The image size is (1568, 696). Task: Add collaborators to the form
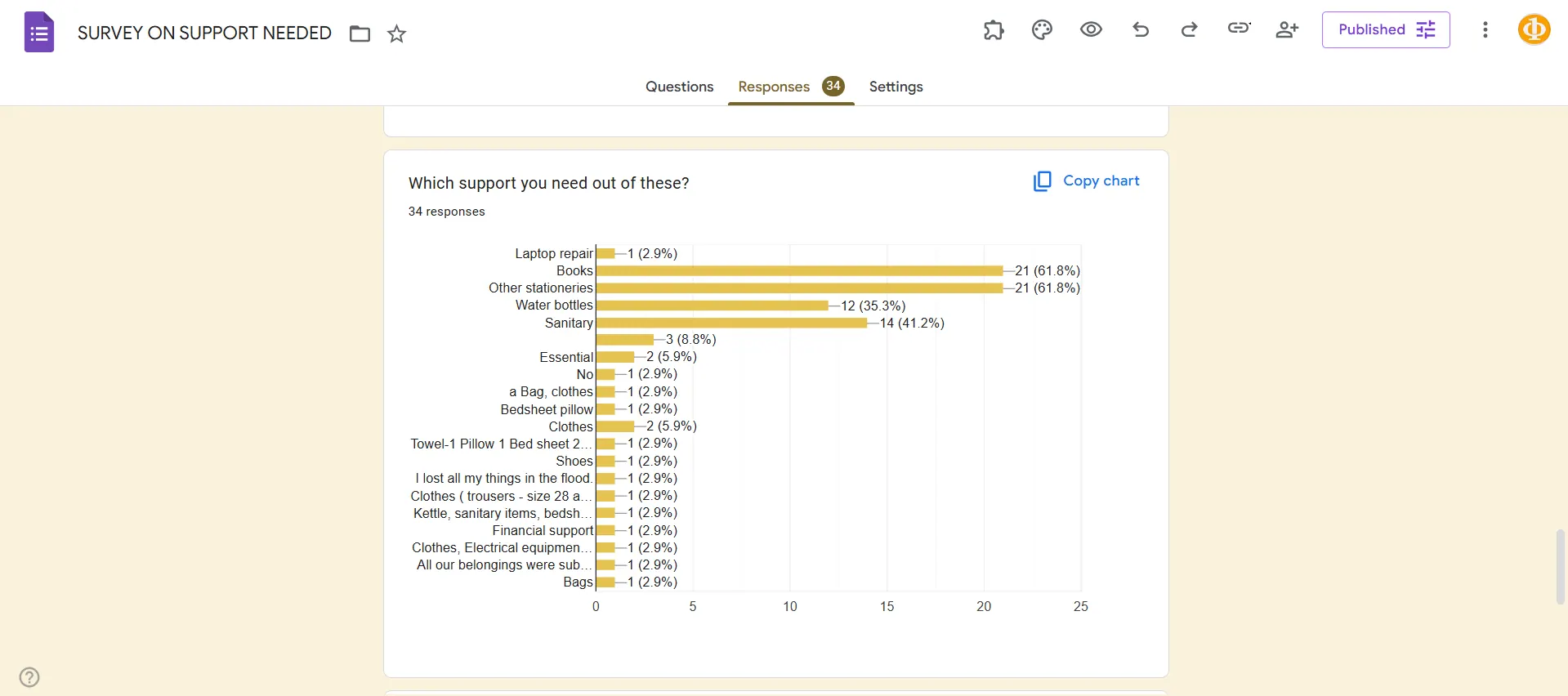coord(1287,30)
